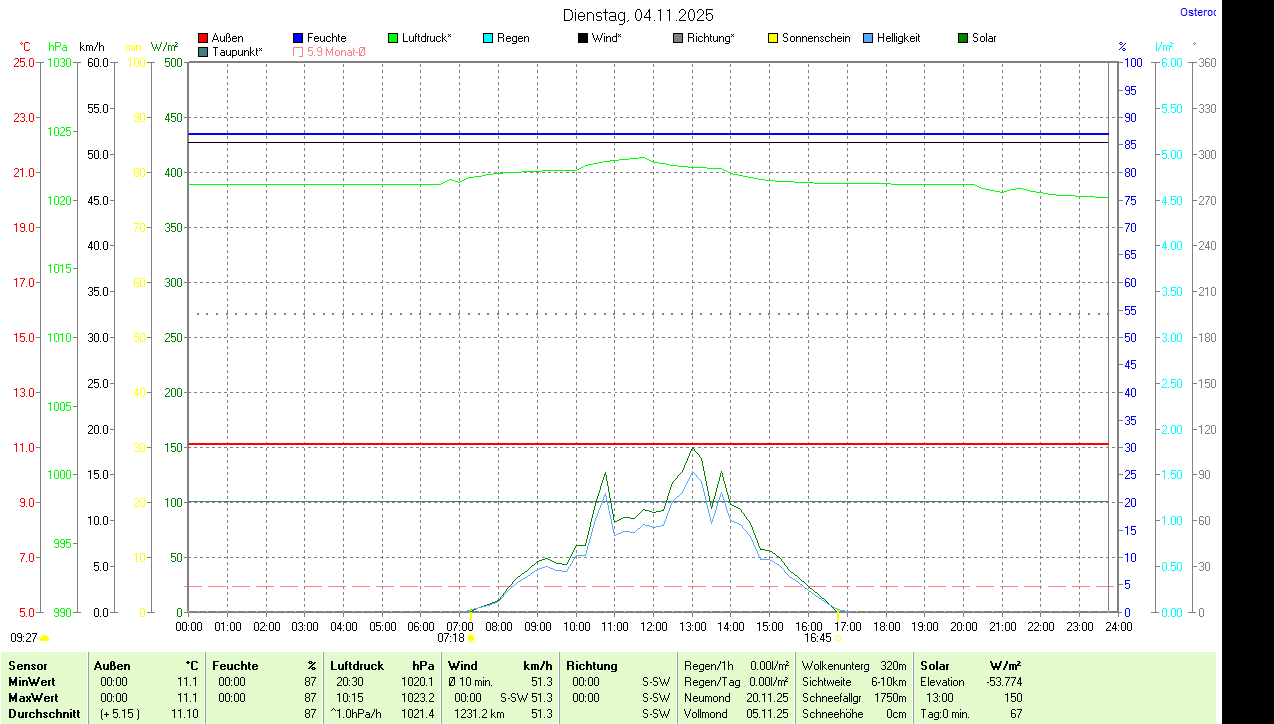
Task: Toggle the 5.9 Monat-Ø outline box
Action: point(298,51)
